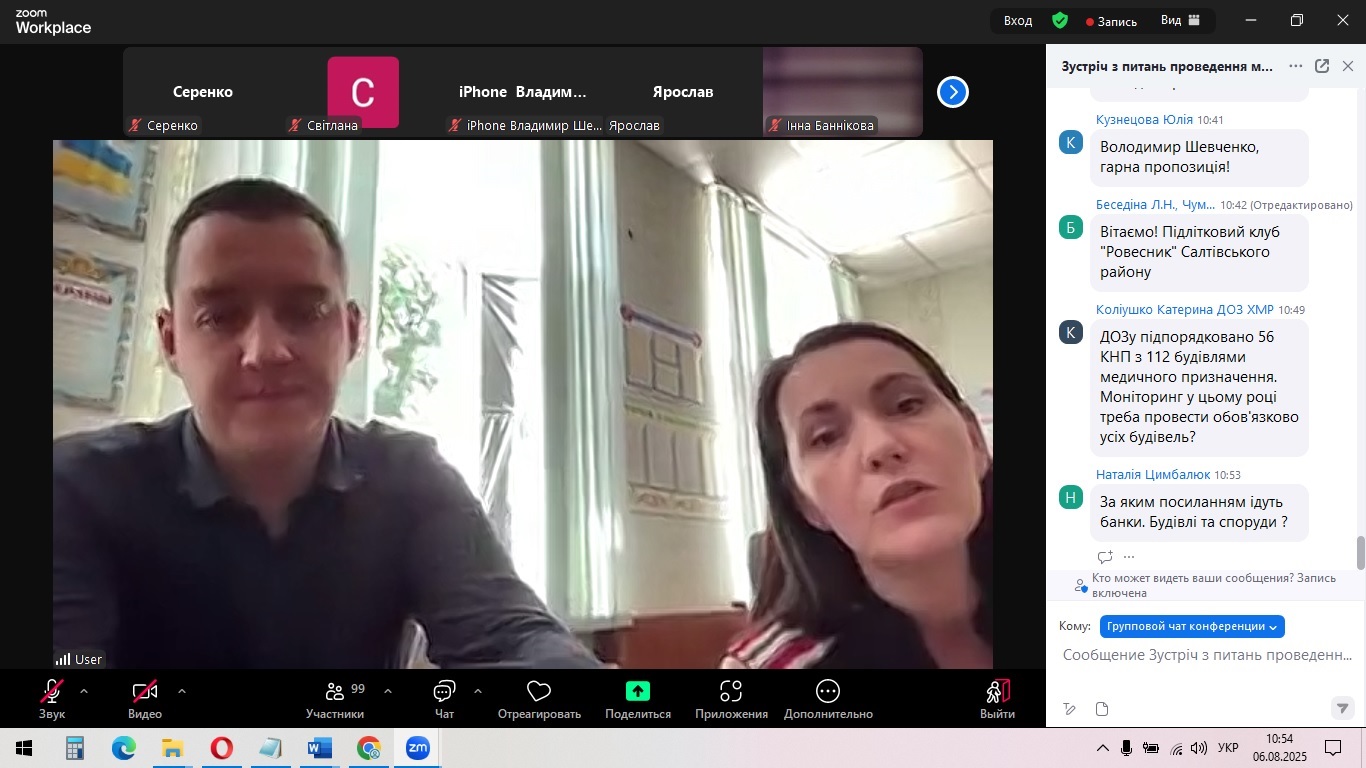Open Отреагировать reactions heart icon
The height and width of the screenshot is (768, 1366).
click(539, 692)
